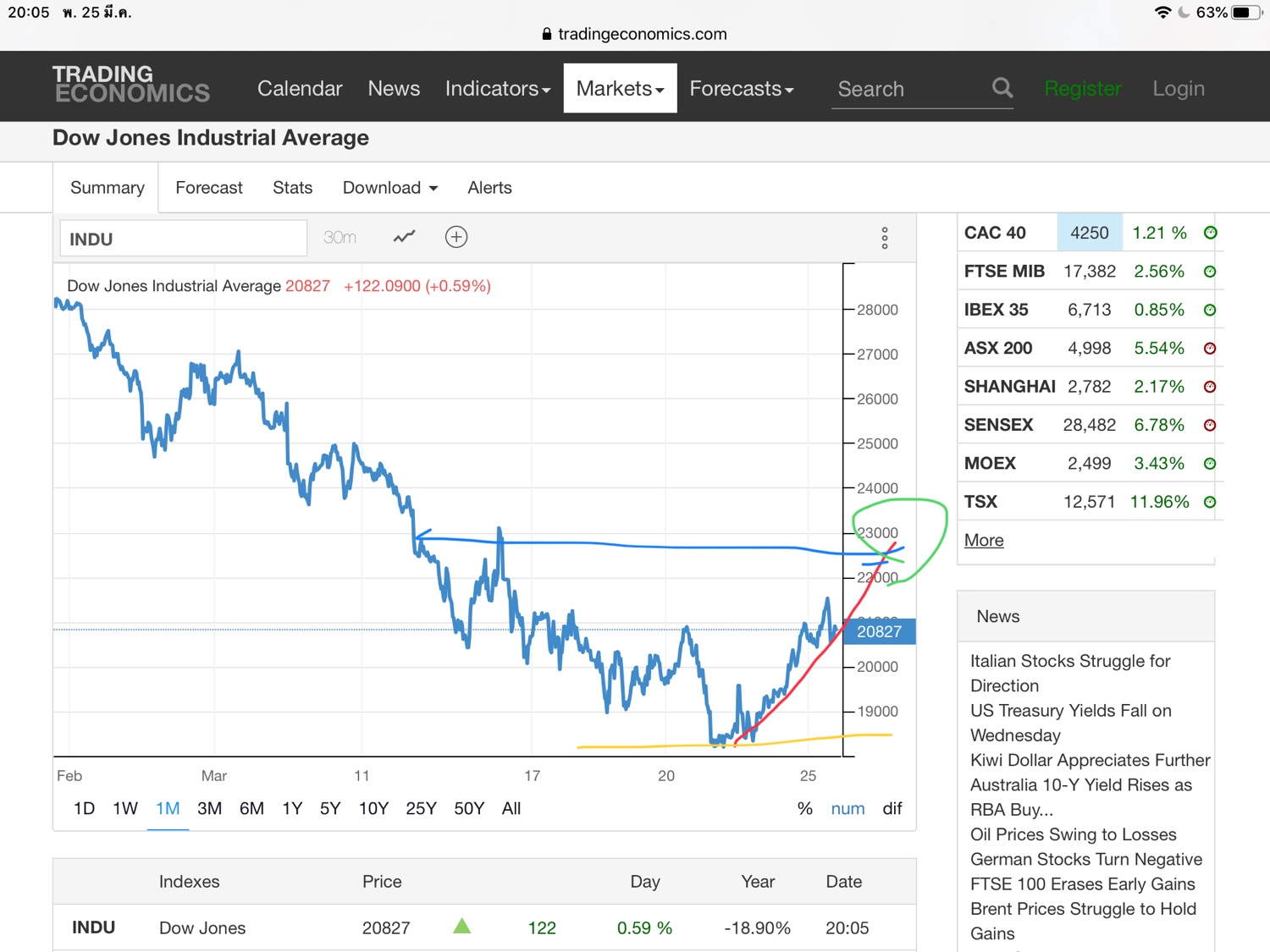Select the dif display mode

tap(892, 809)
